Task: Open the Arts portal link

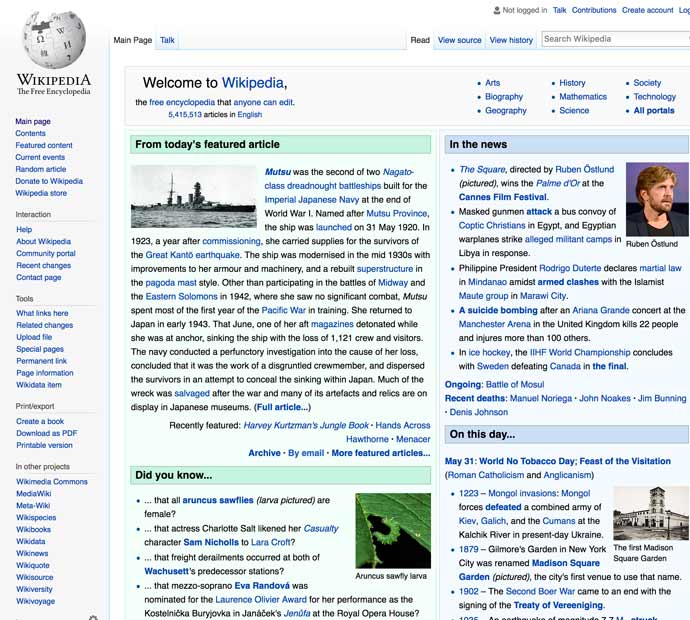Action: tap(492, 83)
